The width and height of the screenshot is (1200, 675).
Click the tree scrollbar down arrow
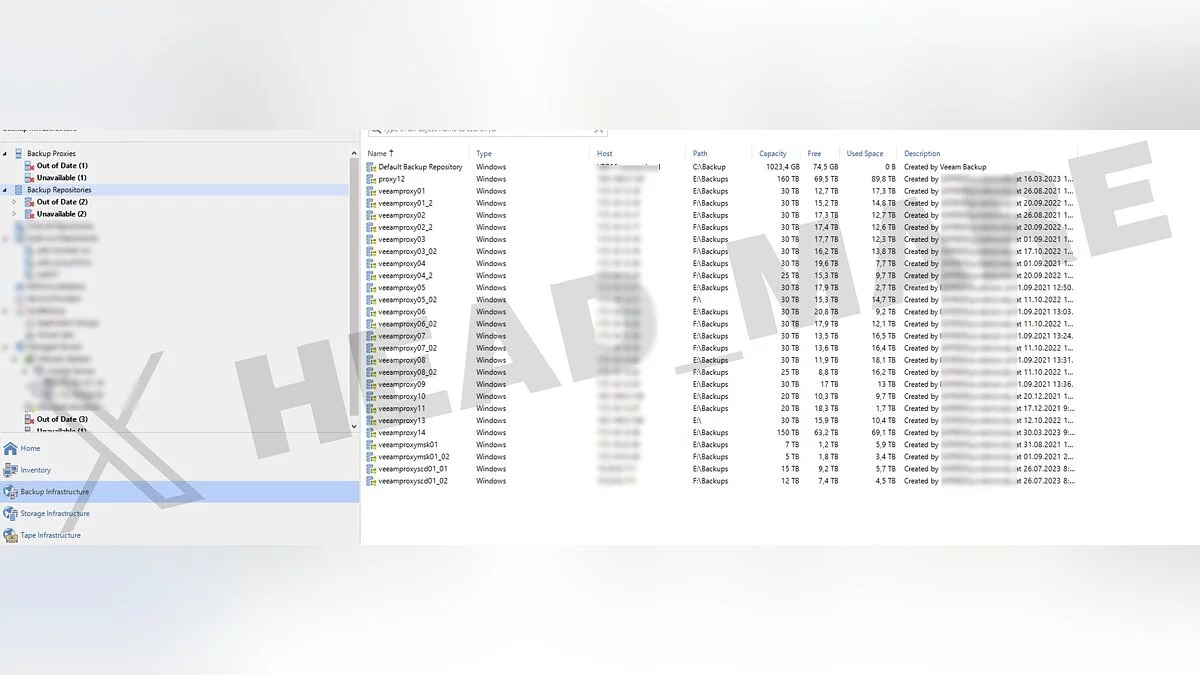(354, 426)
